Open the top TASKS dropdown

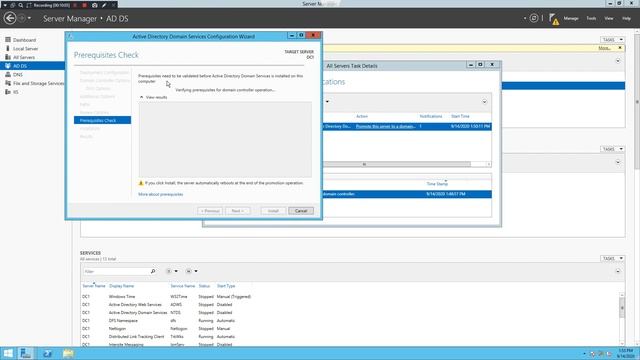[x=612, y=40]
